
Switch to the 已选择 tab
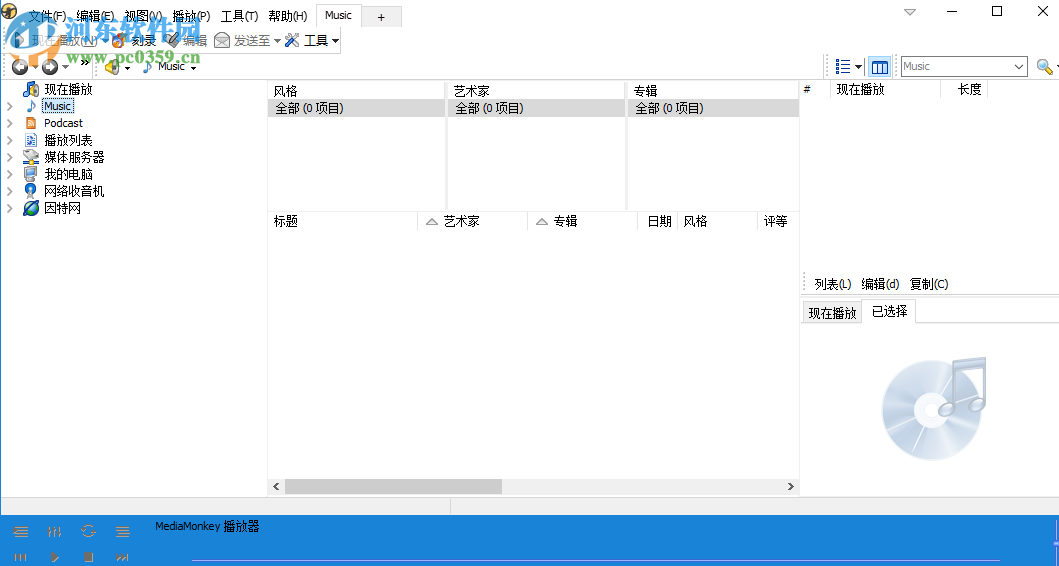click(889, 311)
